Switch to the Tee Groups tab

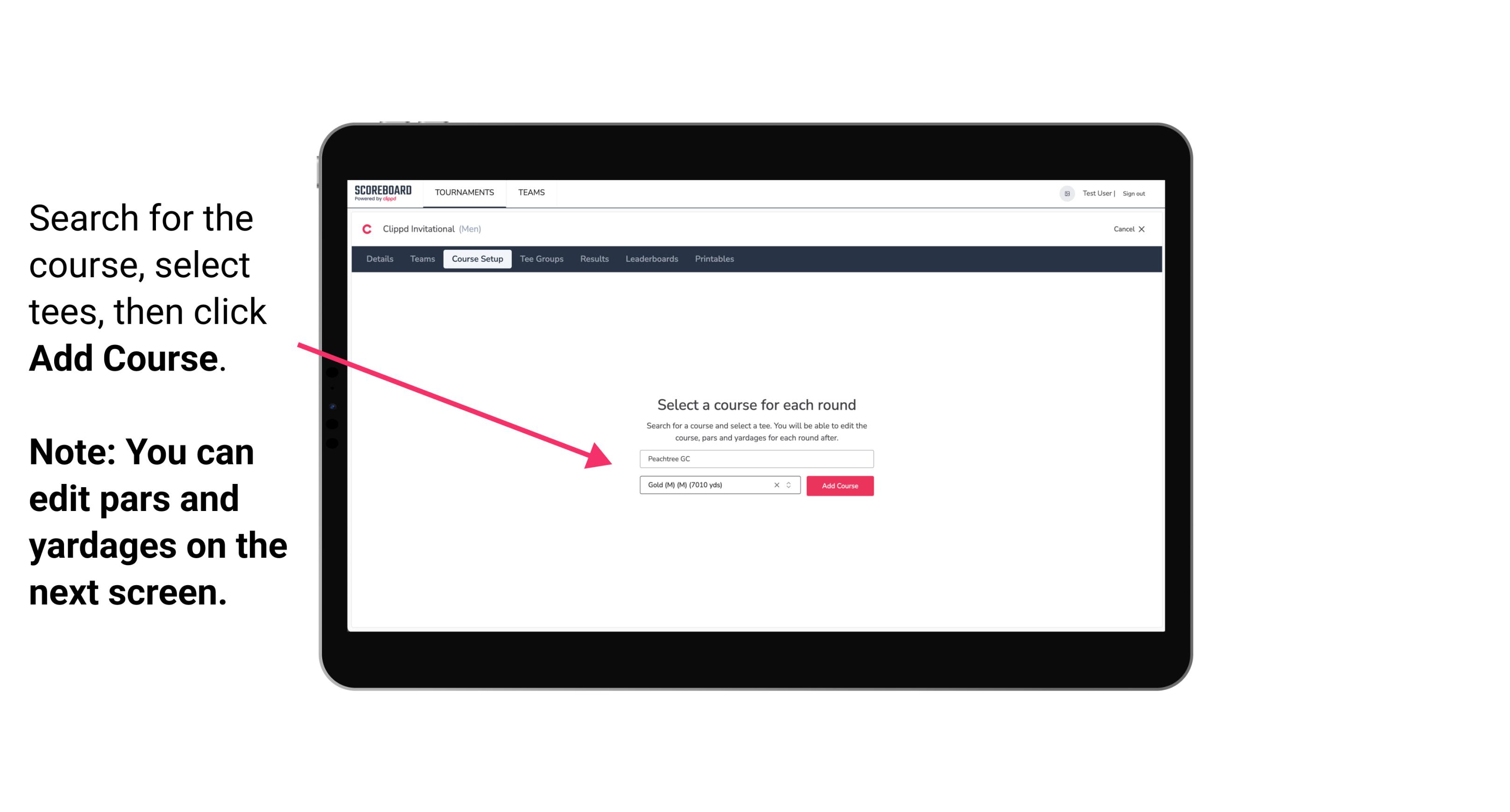coord(541,259)
